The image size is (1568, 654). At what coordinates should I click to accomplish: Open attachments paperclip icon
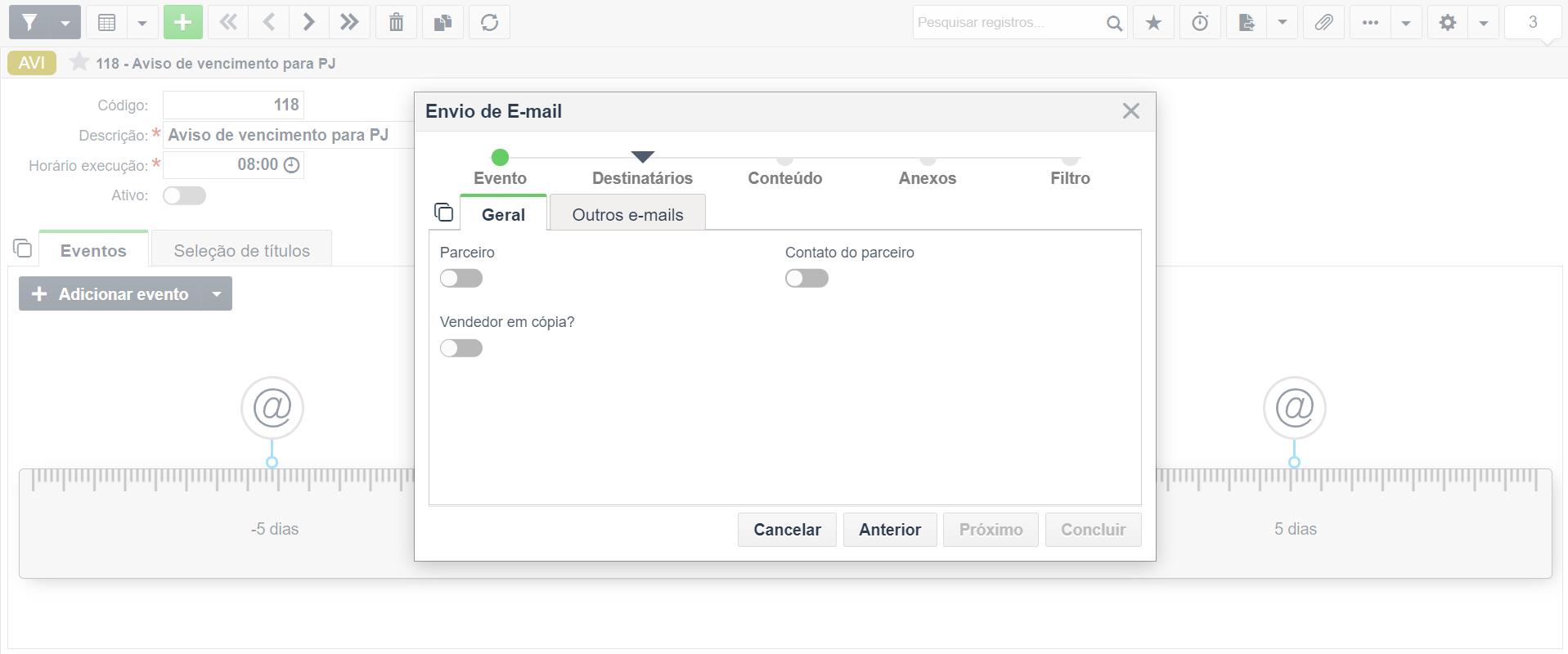(x=1323, y=22)
